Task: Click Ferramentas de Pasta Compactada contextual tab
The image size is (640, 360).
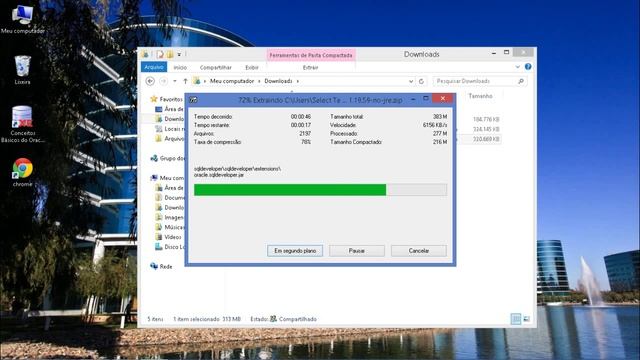Action: tap(311, 55)
